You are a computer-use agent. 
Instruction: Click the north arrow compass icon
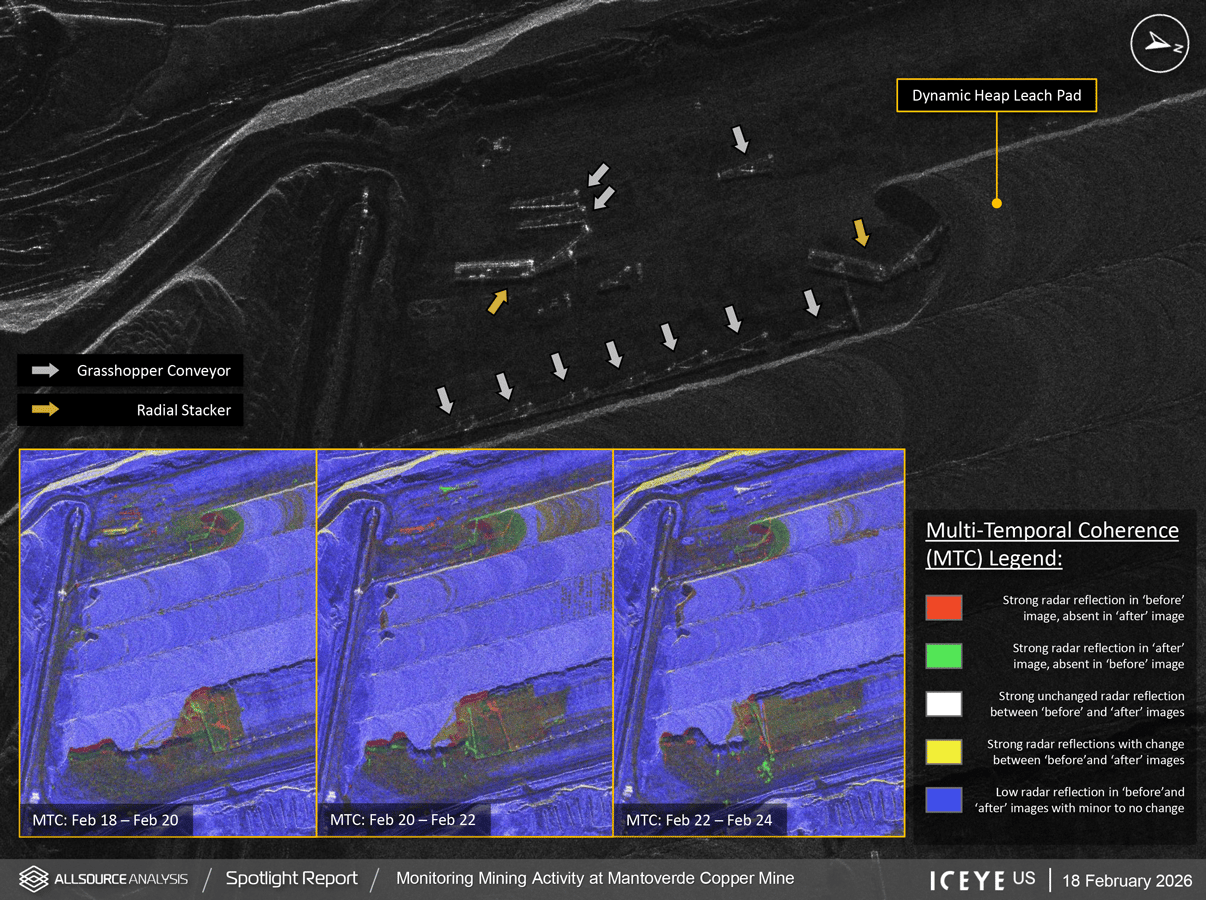(1159, 43)
